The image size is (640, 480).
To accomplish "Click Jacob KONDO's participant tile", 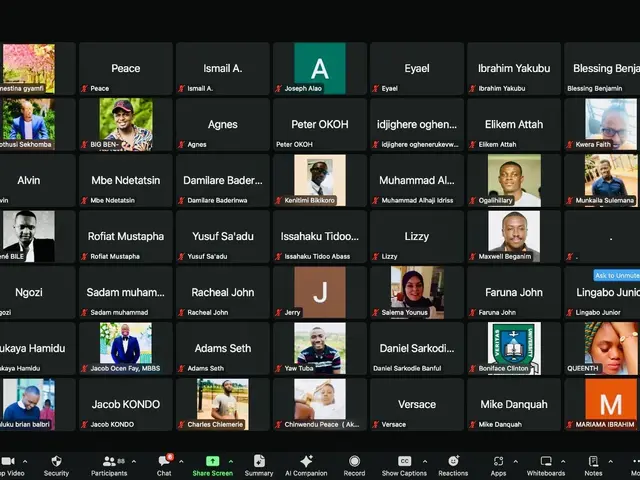I will pos(126,404).
